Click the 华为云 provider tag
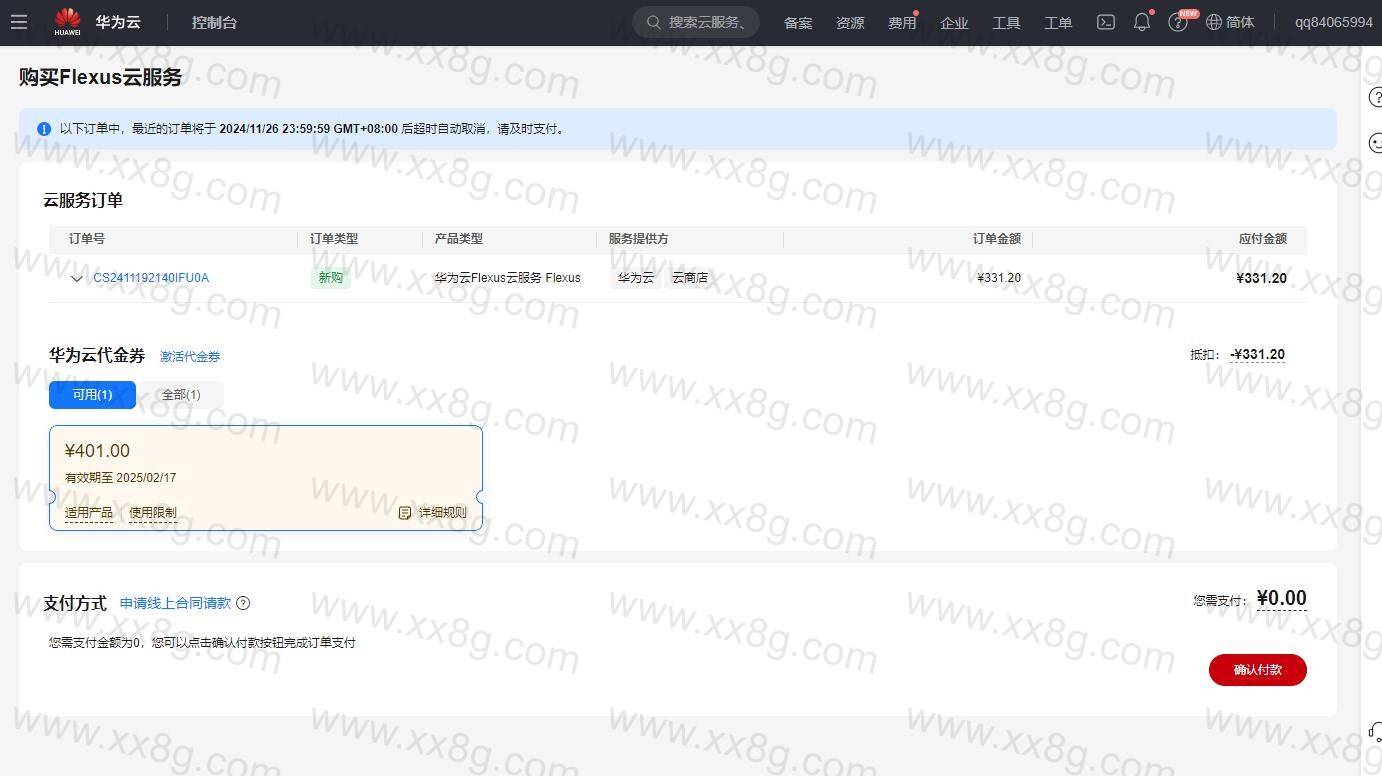1382x776 pixels. (x=635, y=278)
